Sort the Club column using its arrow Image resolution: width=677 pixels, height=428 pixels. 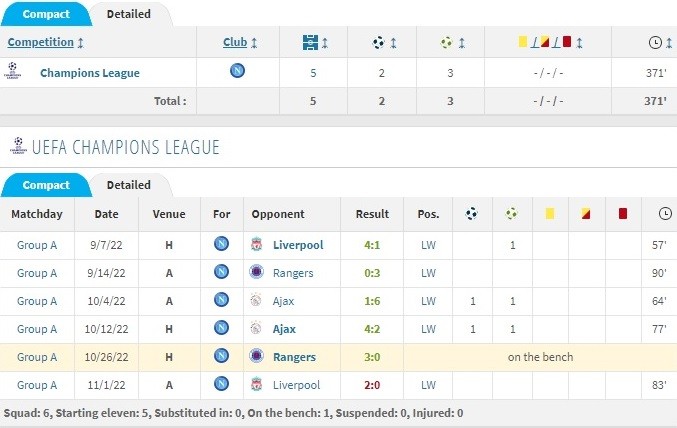pos(254,42)
